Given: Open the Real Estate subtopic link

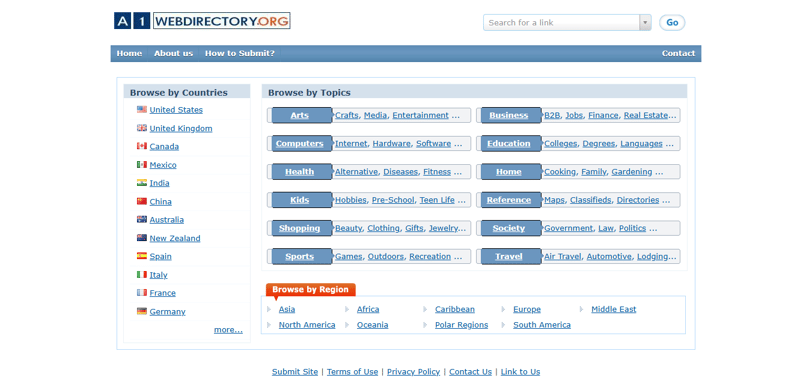Looking at the screenshot, I should click(646, 115).
